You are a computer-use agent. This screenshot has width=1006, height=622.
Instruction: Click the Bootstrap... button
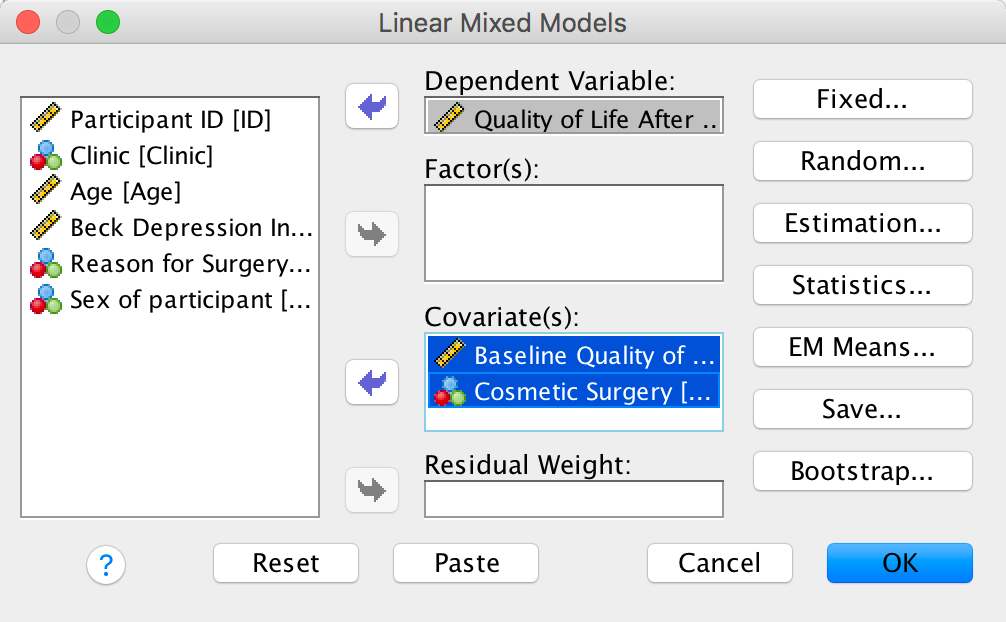(862, 471)
